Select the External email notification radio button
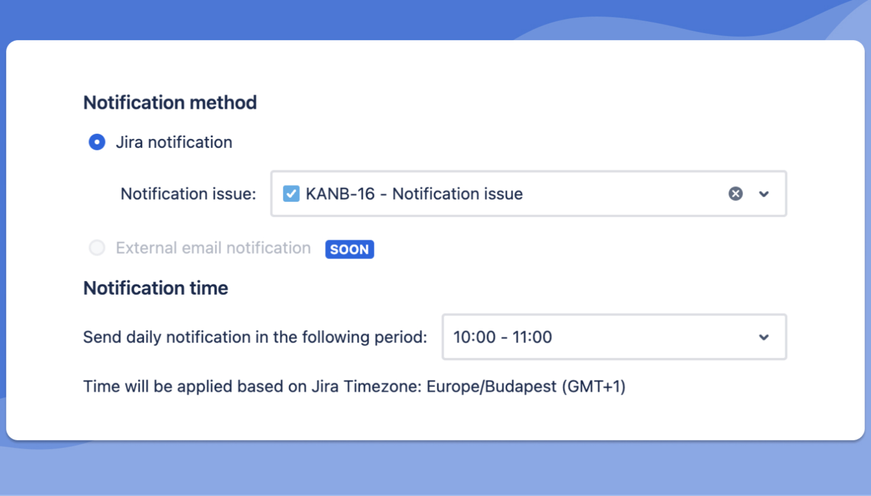Screen dimensions: 871x496 (97, 248)
